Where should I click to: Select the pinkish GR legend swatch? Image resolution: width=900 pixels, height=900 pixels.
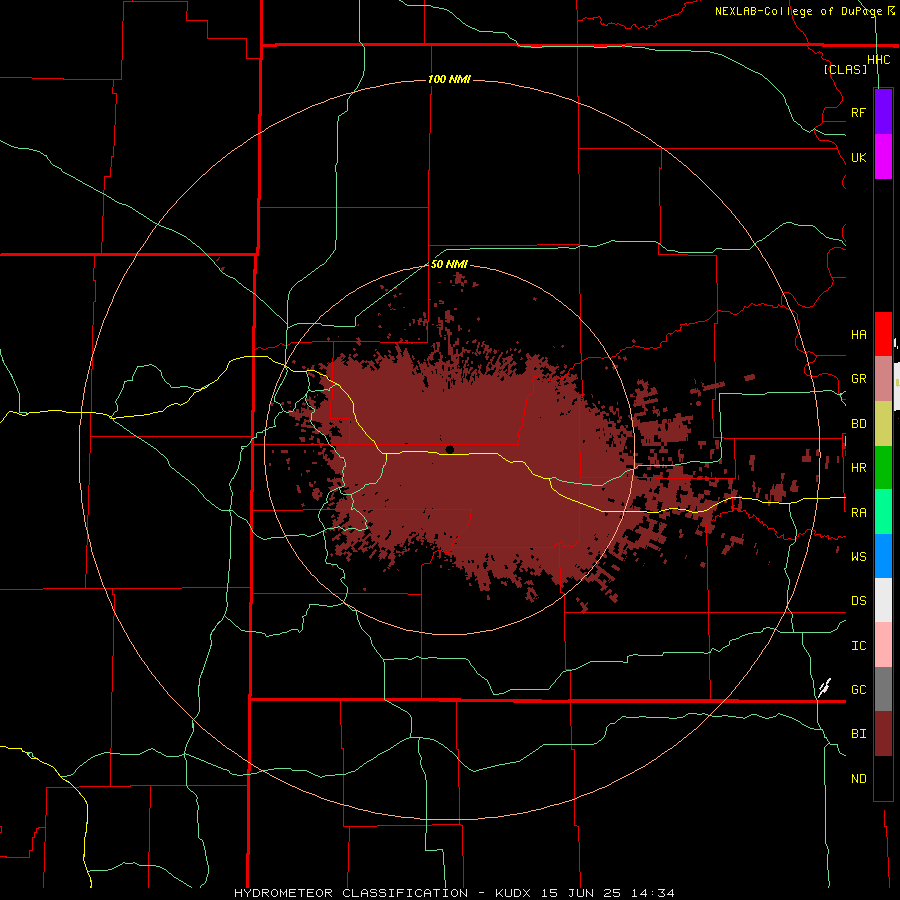883,379
